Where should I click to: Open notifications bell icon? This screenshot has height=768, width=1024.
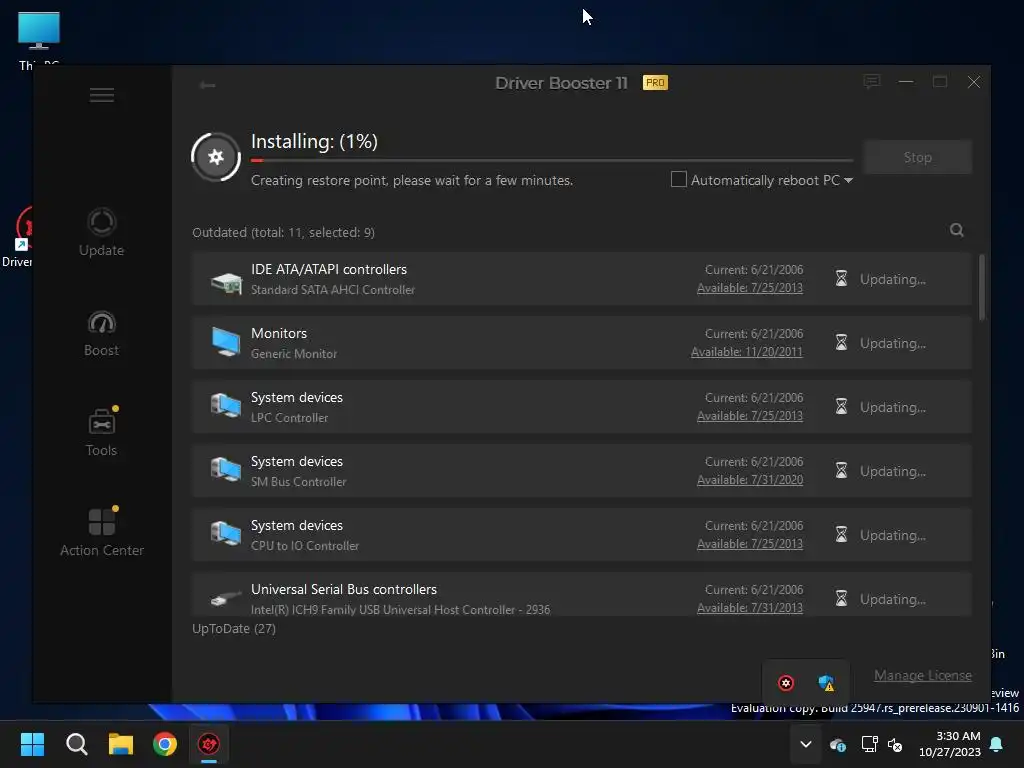(x=997, y=744)
